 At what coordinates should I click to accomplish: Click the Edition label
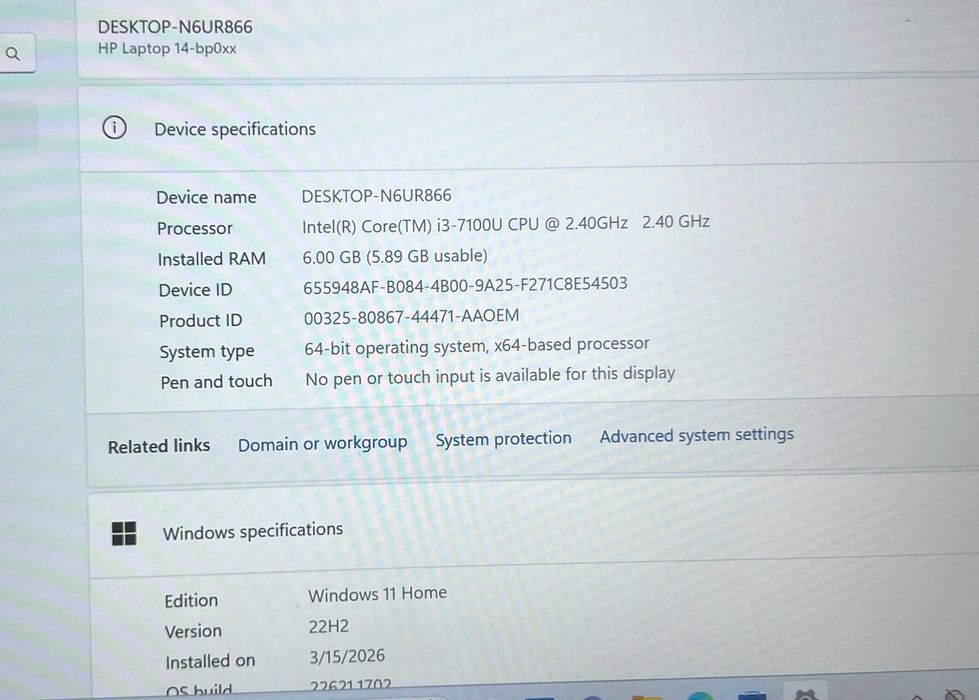tap(191, 601)
